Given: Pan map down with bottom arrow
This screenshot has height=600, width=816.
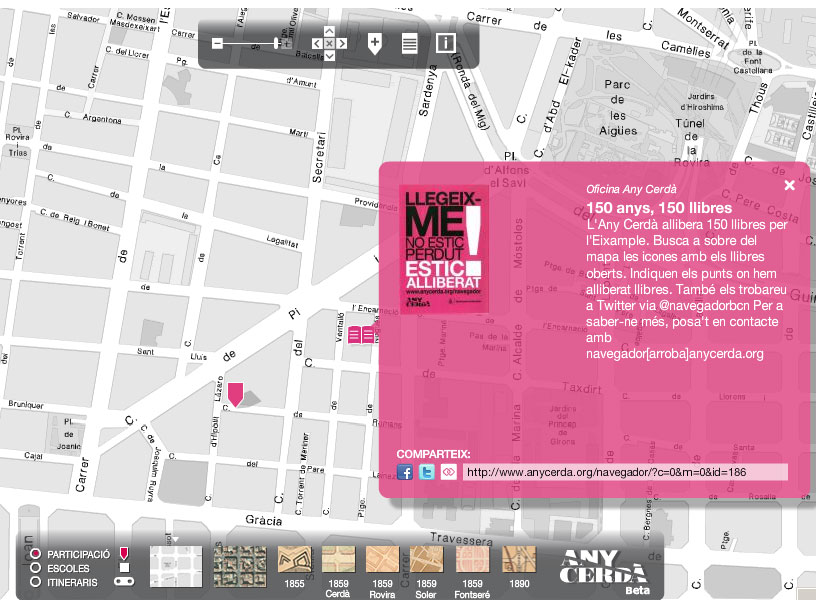Looking at the screenshot, I should (x=329, y=56).
